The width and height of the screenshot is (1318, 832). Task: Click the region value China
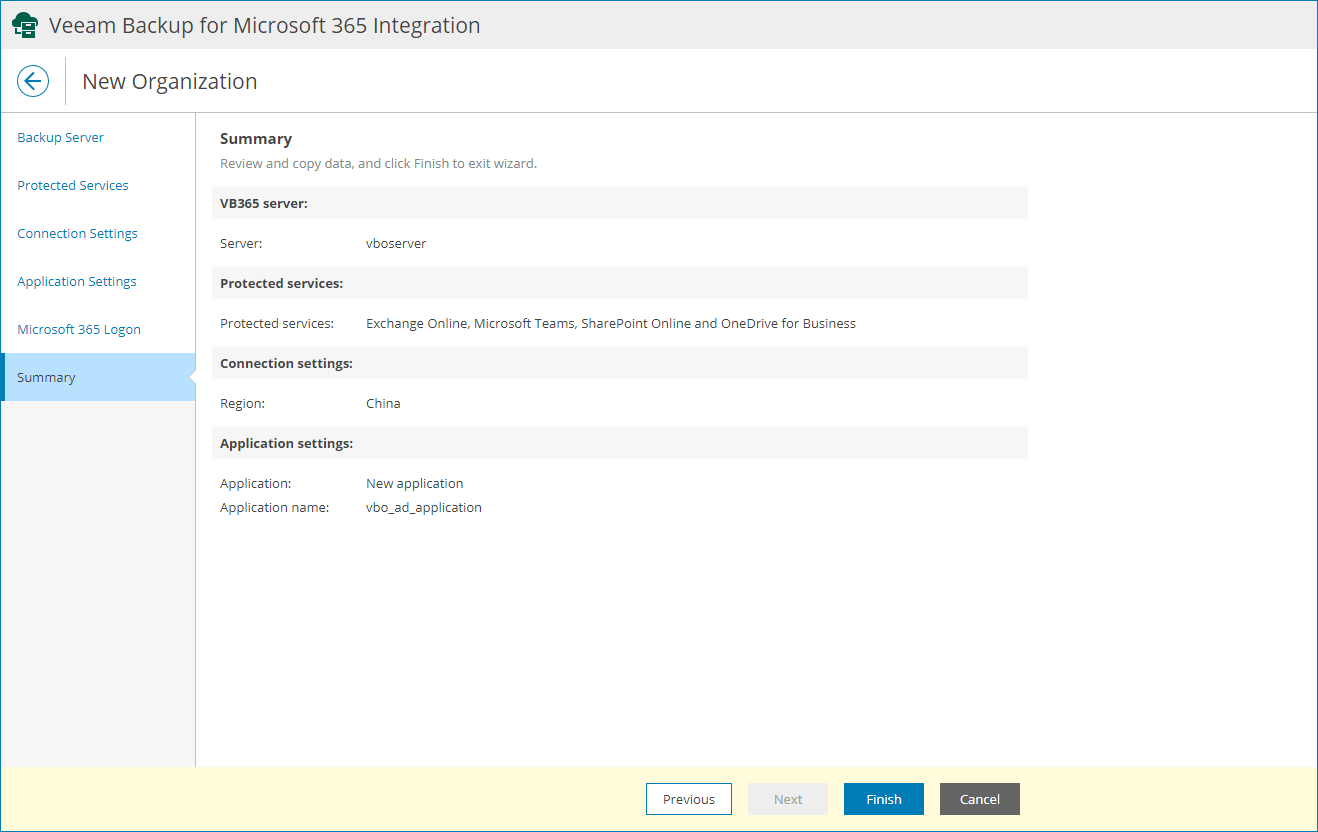[x=383, y=403]
